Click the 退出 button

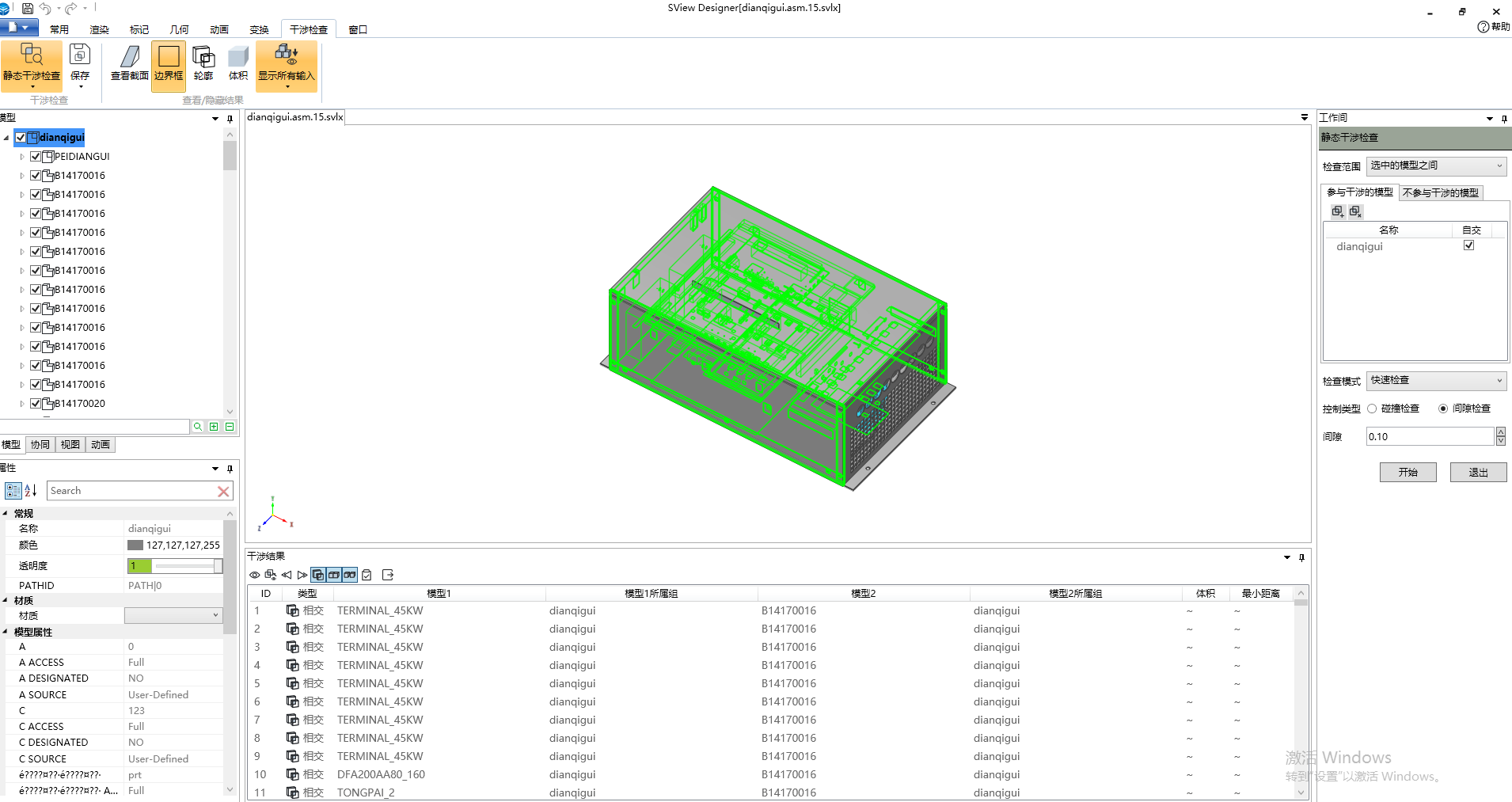[x=1478, y=472]
